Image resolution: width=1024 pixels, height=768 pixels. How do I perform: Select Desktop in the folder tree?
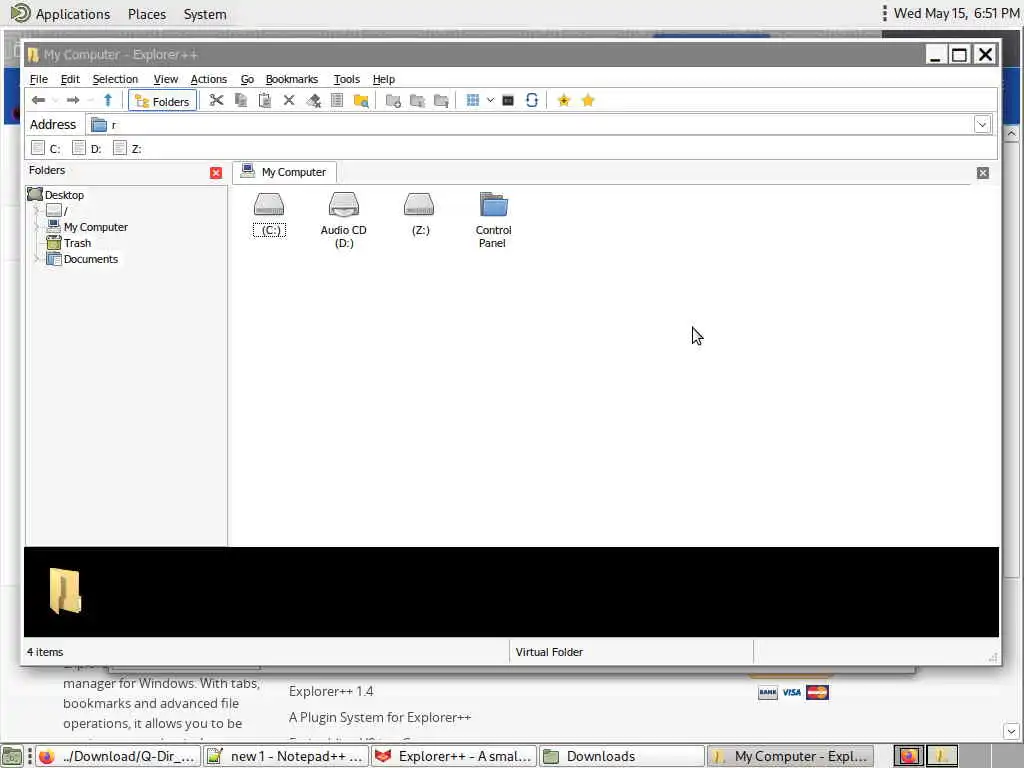64,195
